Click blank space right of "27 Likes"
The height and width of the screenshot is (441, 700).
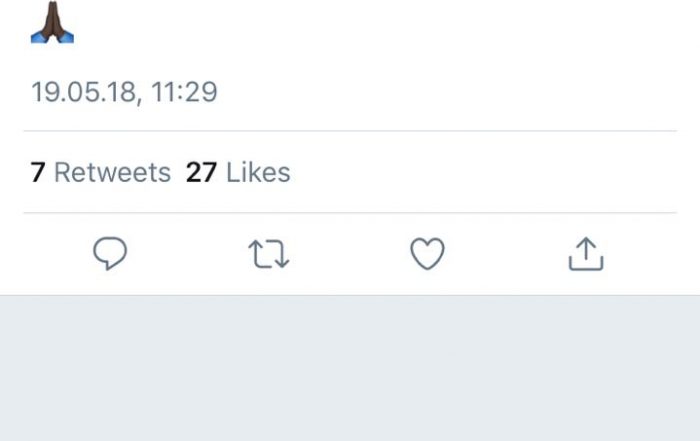click(480, 172)
